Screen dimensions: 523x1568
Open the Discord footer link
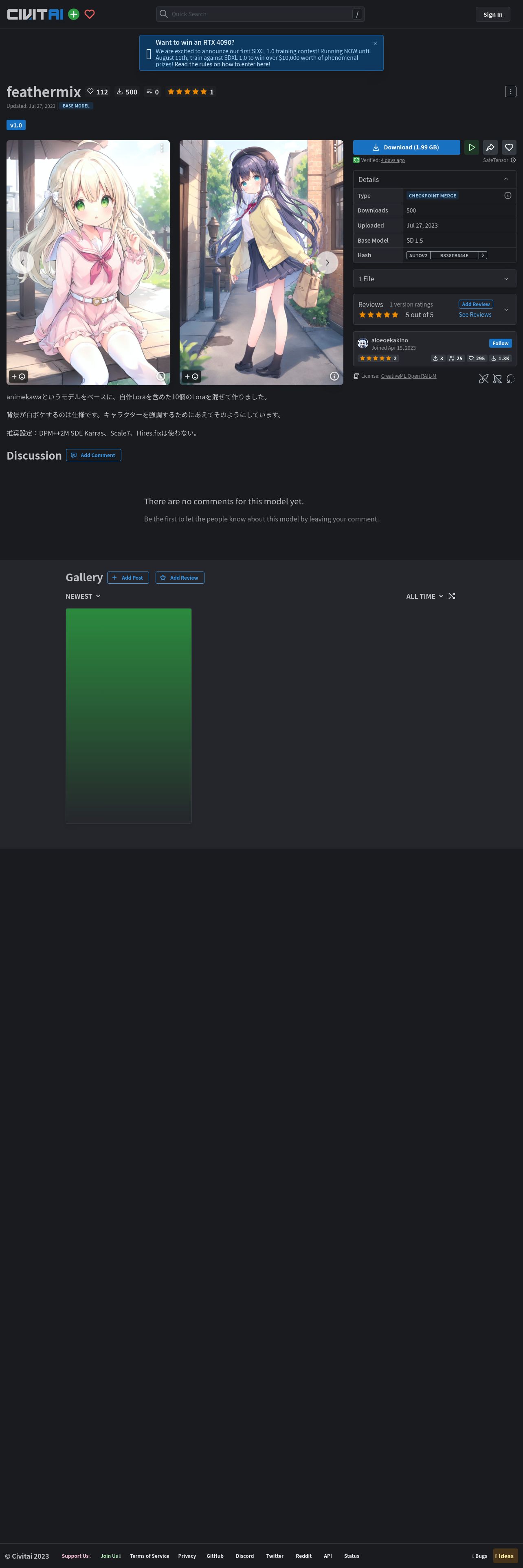tap(245, 1556)
